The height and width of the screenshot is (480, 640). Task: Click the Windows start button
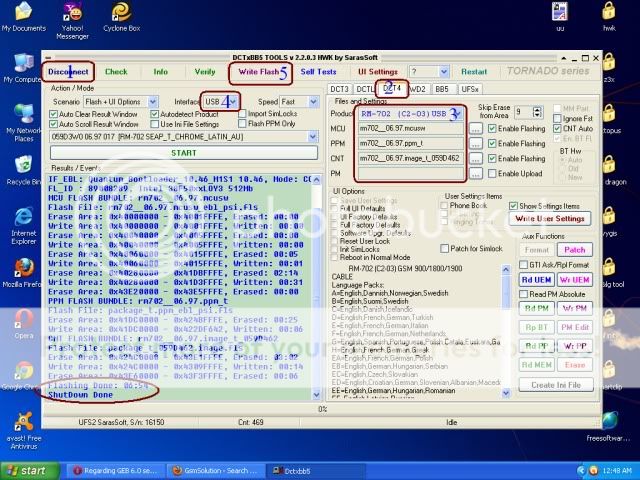29,471
